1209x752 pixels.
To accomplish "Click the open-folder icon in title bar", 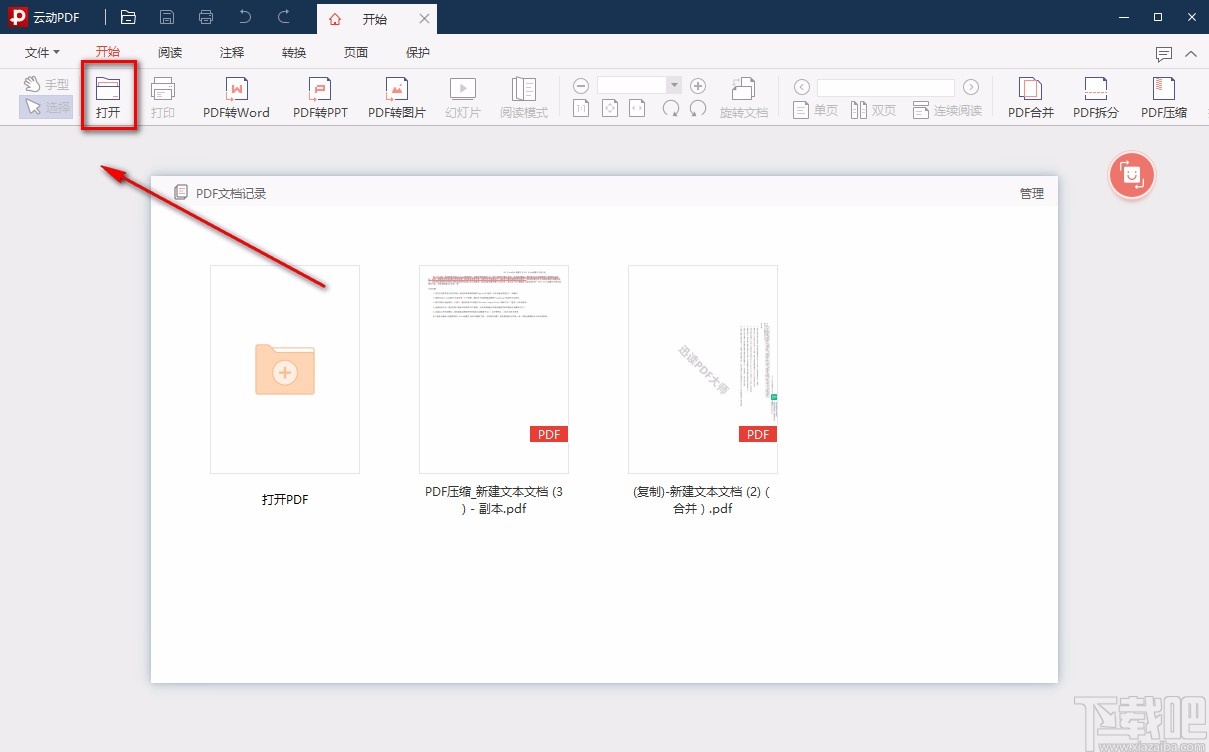I will pyautogui.click(x=128, y=17).
